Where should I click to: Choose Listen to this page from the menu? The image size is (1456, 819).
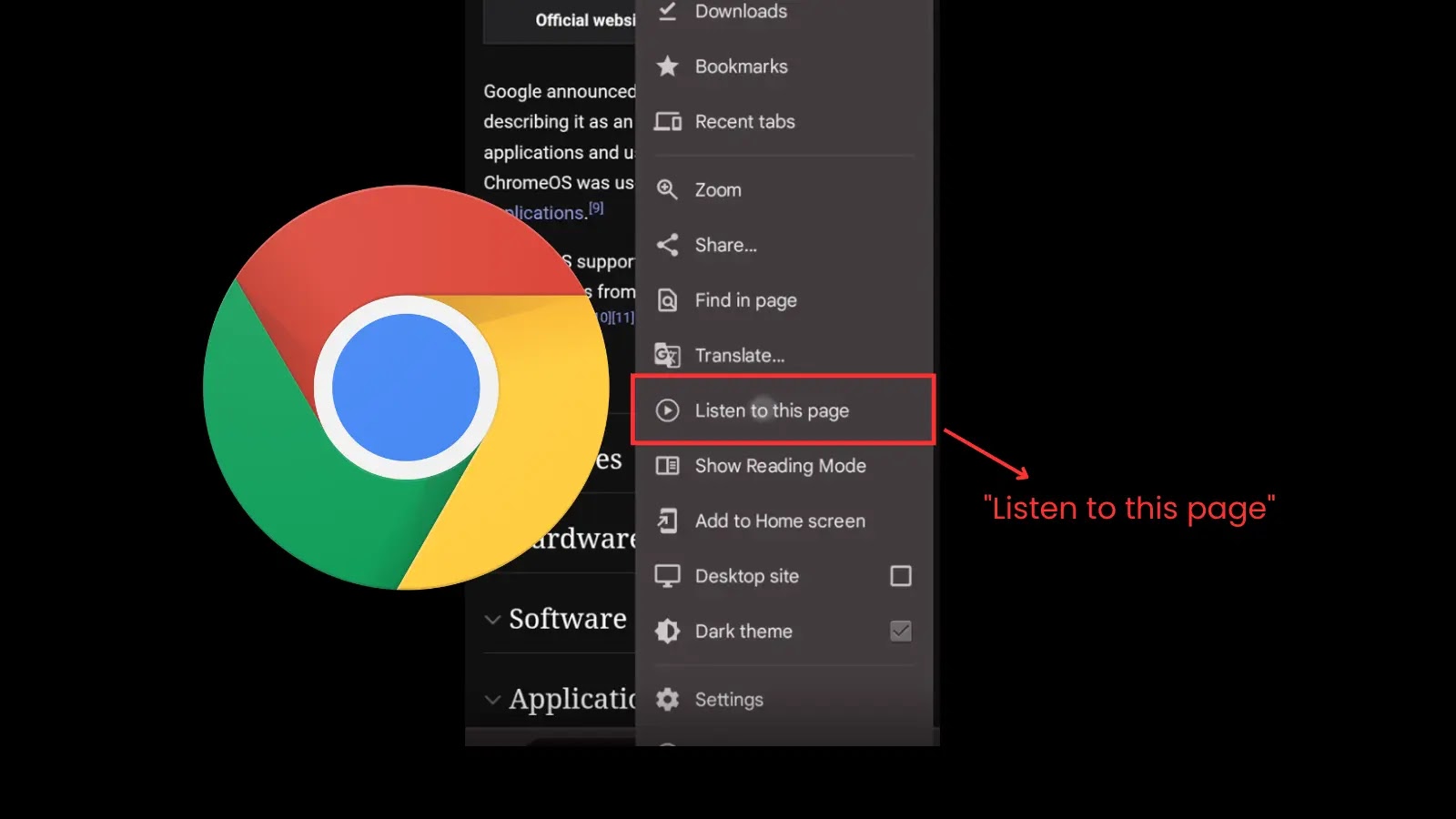(772, 410)
